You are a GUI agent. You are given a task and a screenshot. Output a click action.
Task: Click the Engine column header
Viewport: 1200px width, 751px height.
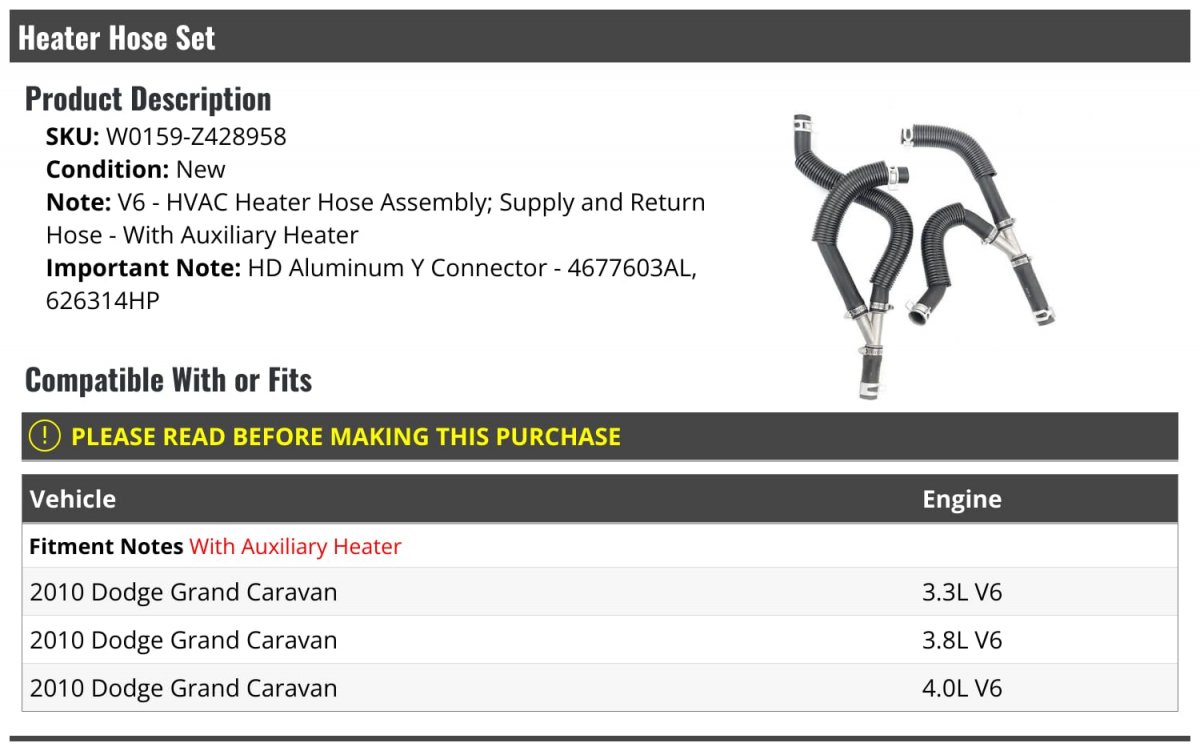coord(962,499)
